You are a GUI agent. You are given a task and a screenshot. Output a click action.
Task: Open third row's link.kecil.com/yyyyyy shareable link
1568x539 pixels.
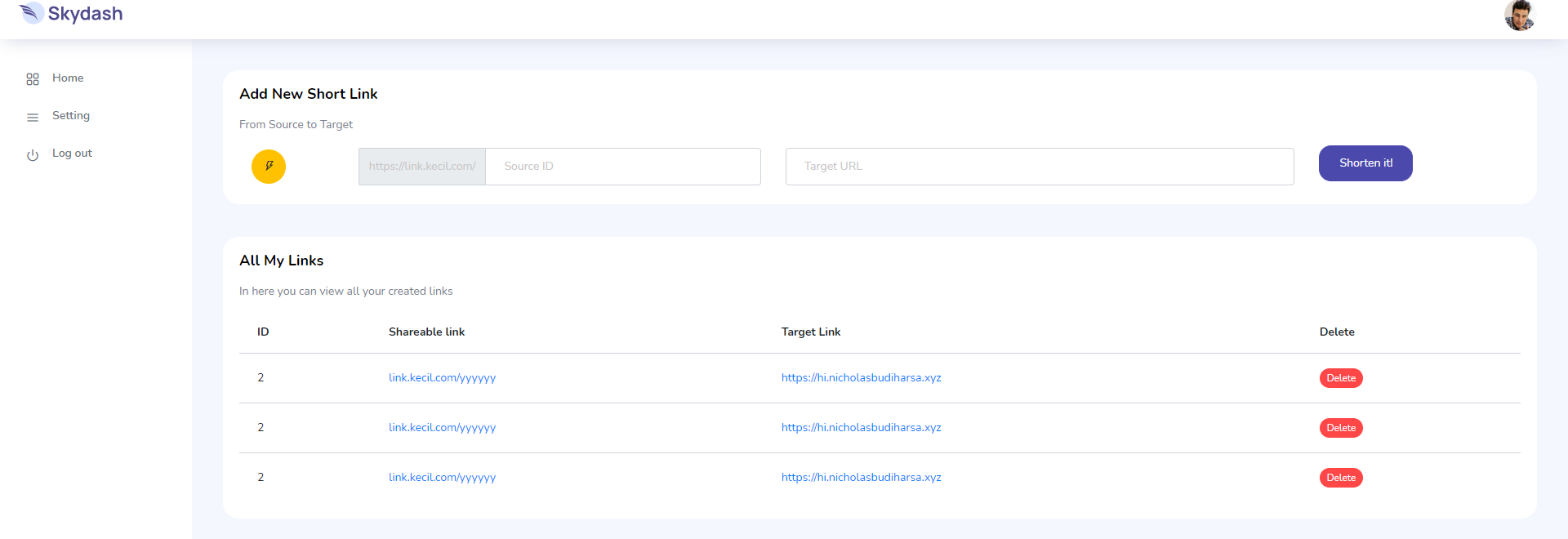point(442,478)
